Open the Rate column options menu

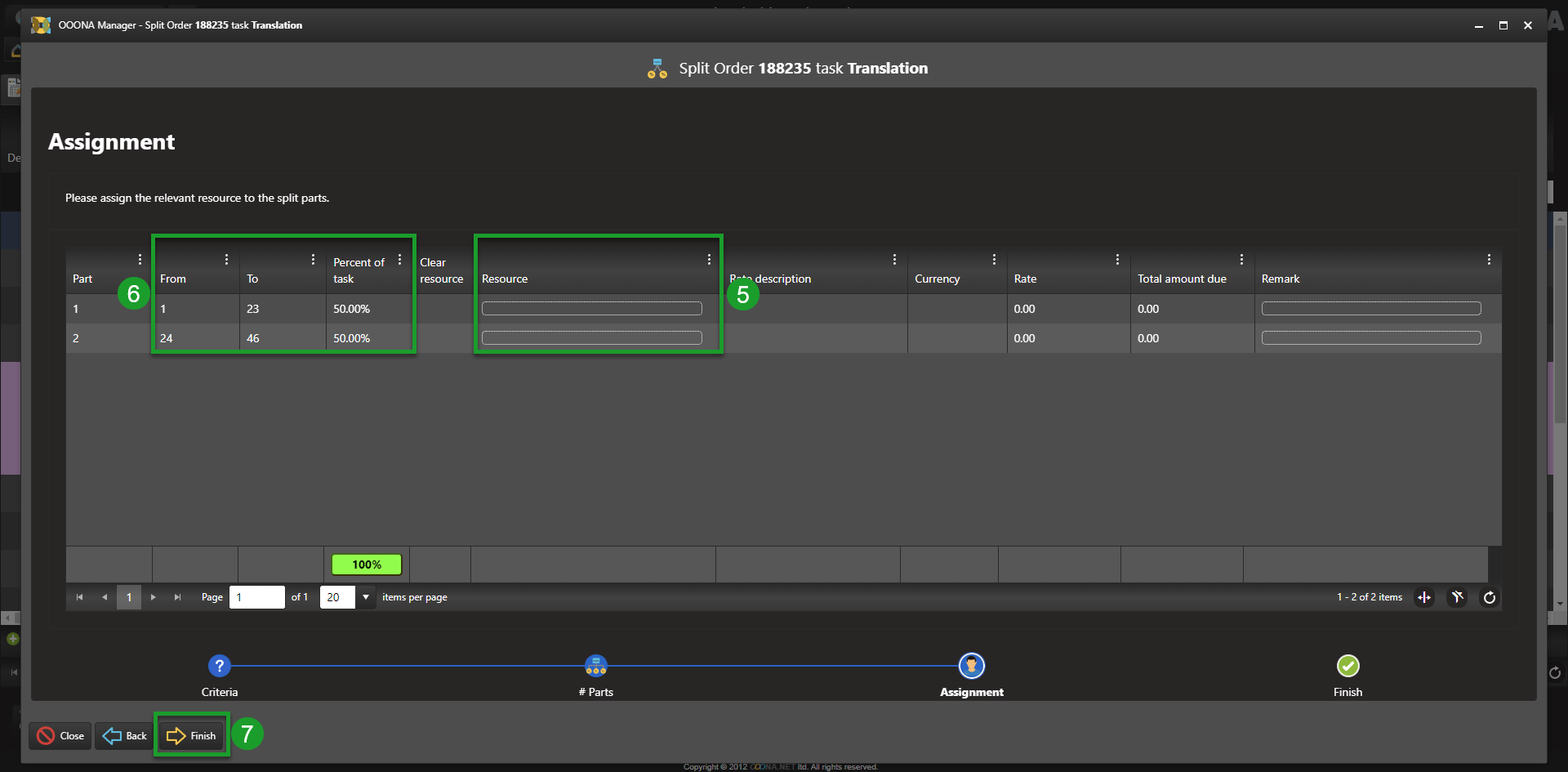[1117, 259]
